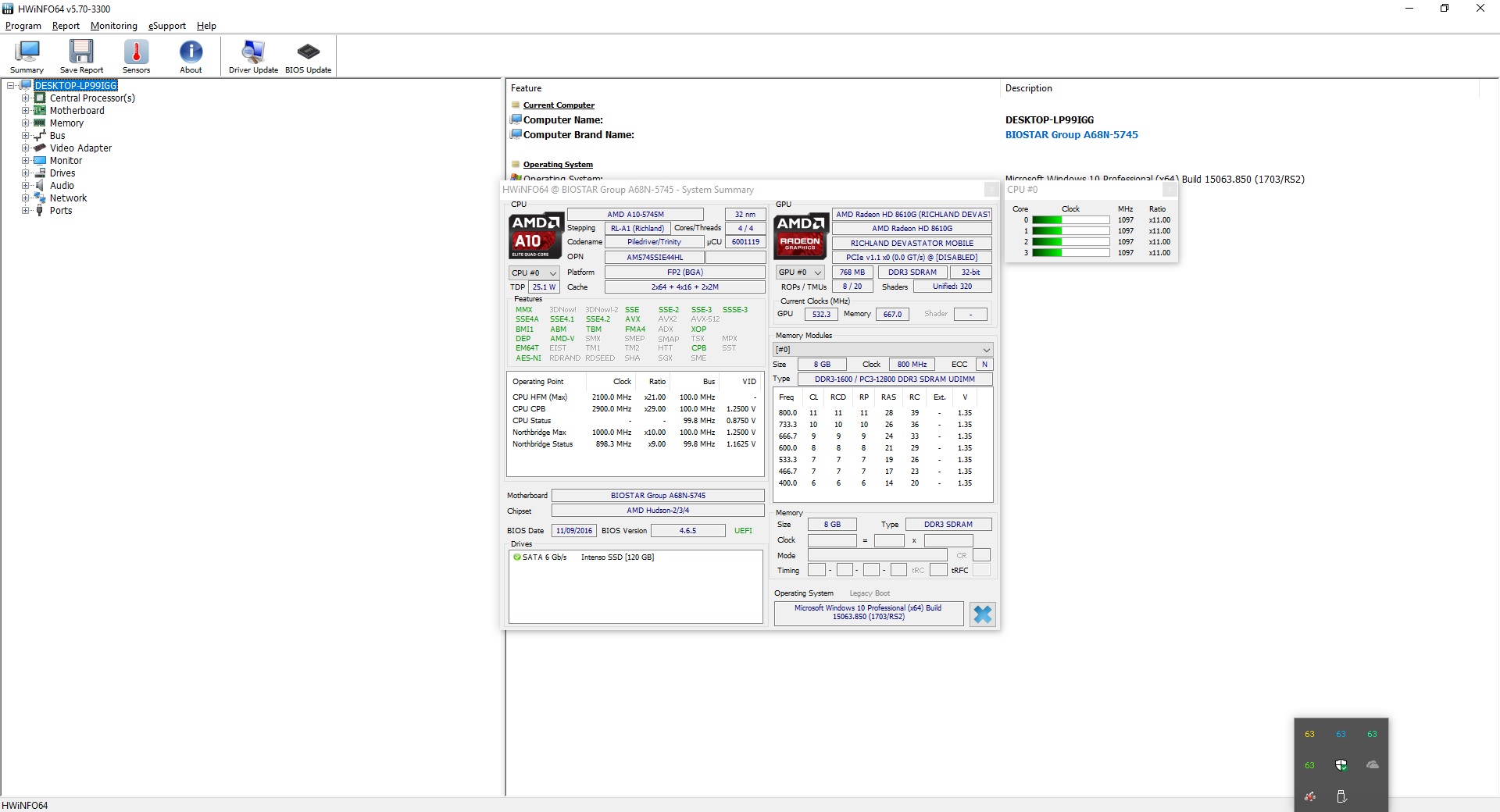Click the Windows Defender shield tray icon

[x=1341, y=765]
